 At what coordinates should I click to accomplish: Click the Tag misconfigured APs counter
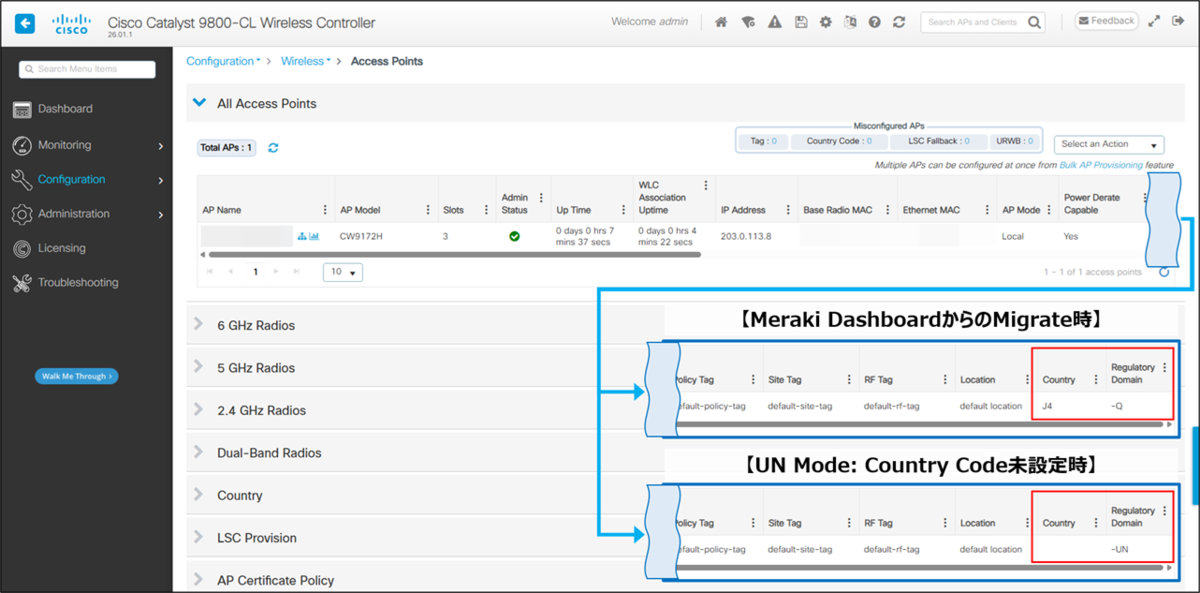[x=763, y=142]
